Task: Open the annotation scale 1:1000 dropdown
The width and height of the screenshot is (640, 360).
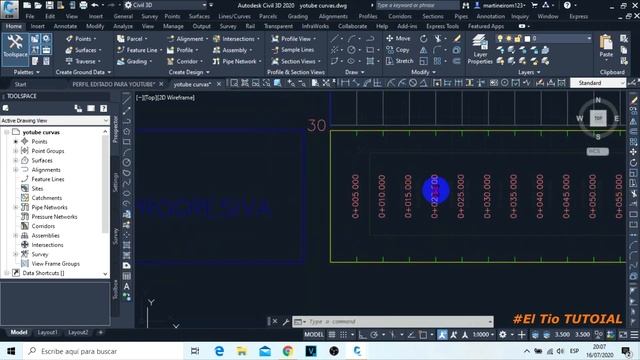Action: click(x=483, y=335)
